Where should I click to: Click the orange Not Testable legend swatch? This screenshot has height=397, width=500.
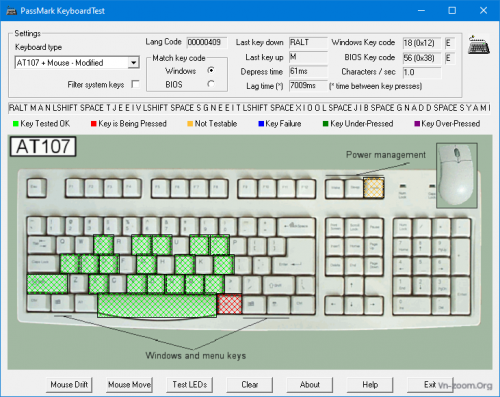pyautogui.click(x=190, y=124)
